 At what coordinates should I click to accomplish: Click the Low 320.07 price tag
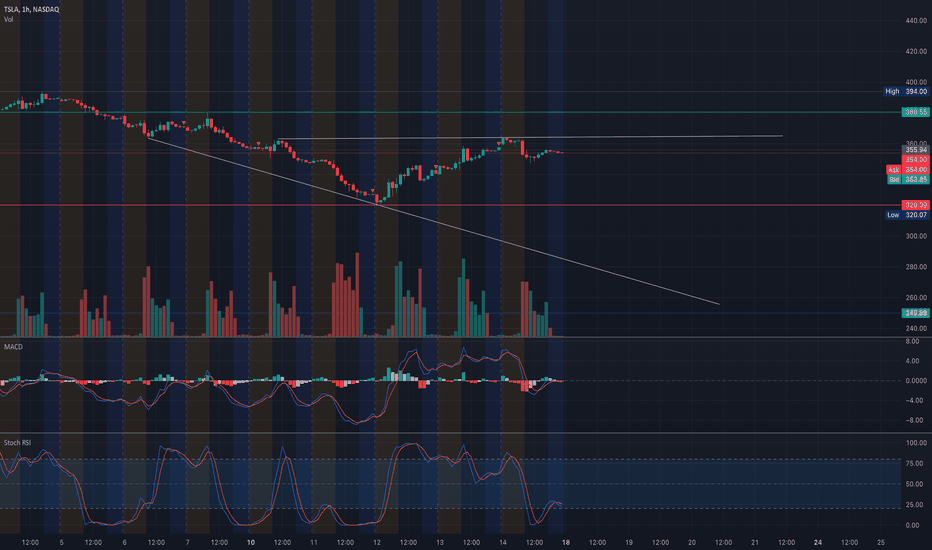click(x=907, y=215)
